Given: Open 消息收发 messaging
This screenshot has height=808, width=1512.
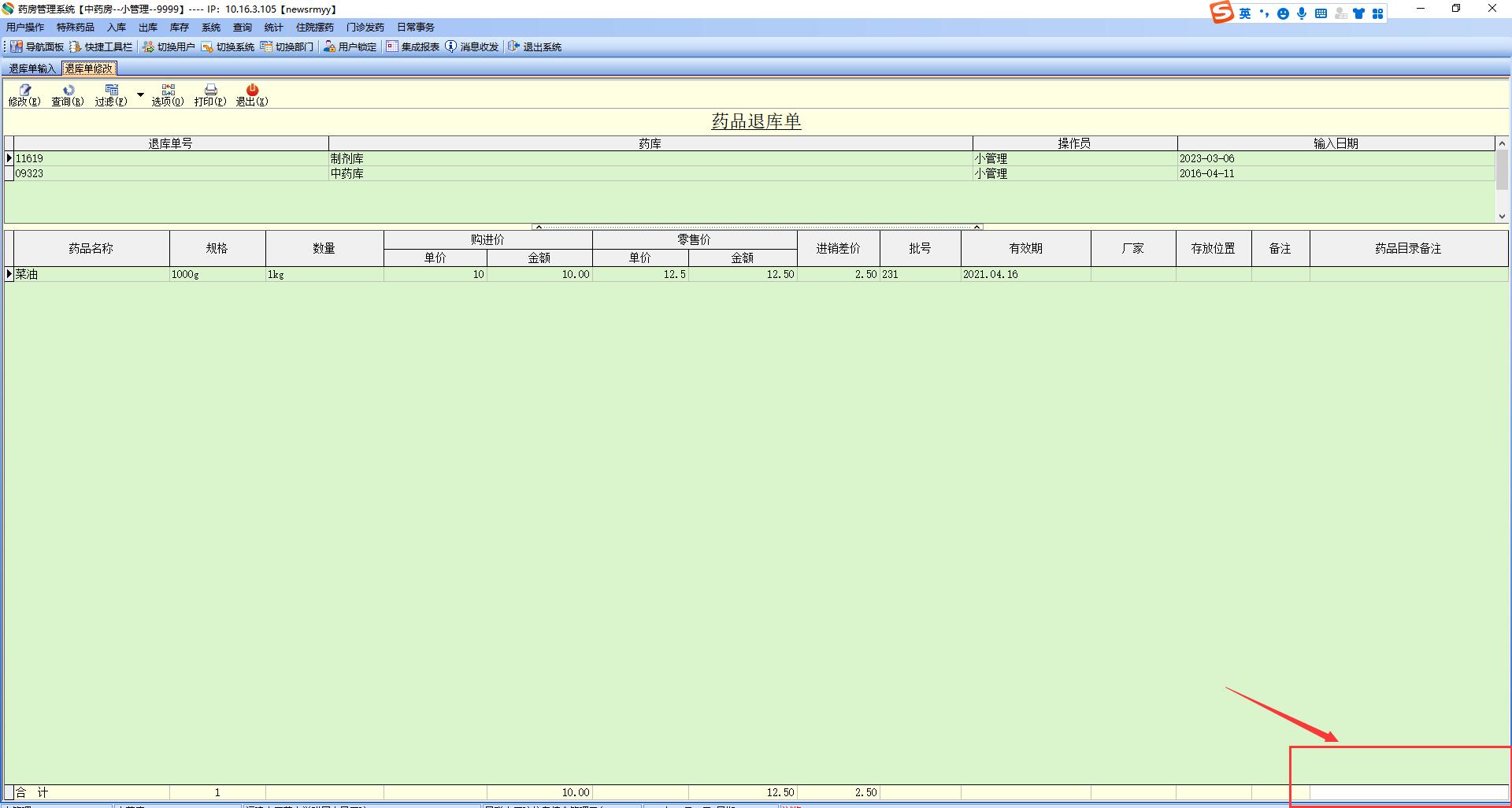Looking at the screenshot, I should pyautogui.click(x=472, y=46).
